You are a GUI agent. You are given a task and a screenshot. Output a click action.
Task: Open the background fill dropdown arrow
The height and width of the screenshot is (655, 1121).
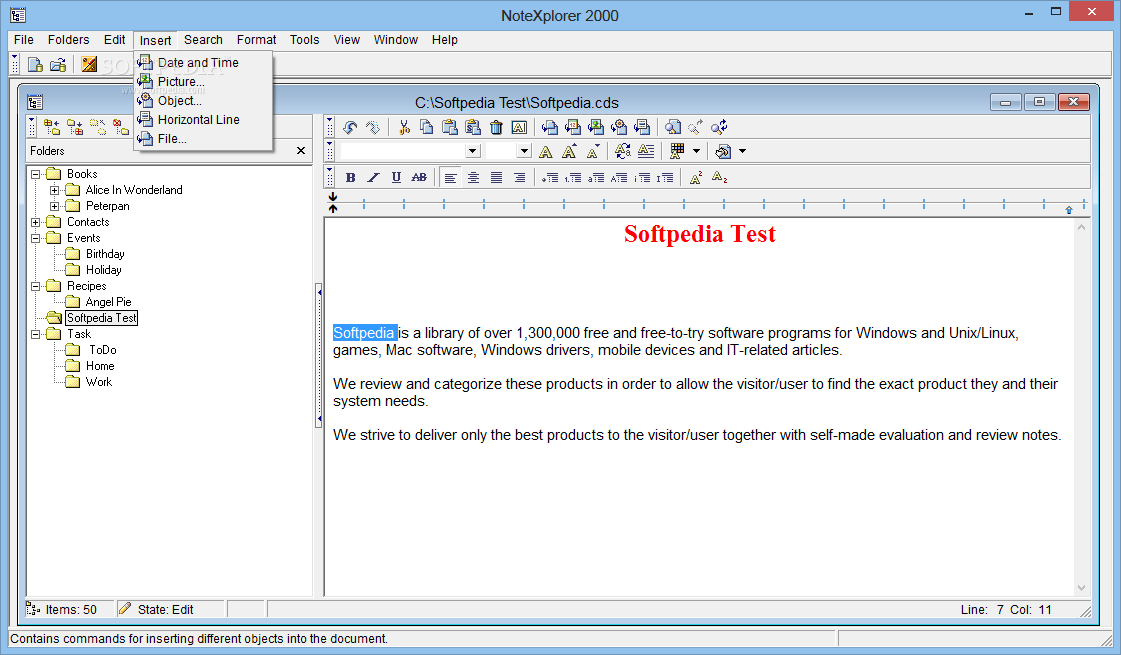coord(742,151)
